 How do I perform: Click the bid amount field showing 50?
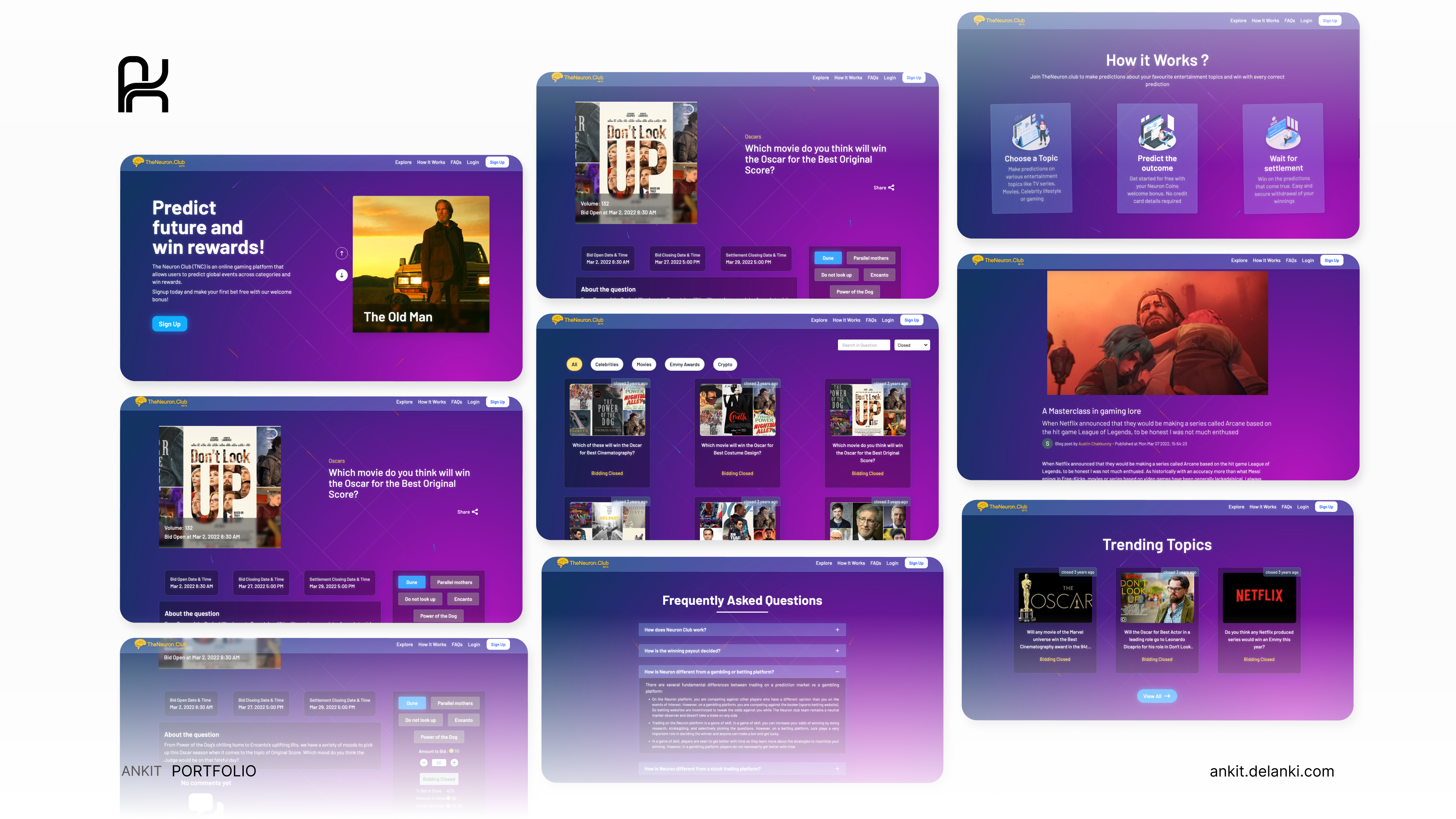click(439, 763)
